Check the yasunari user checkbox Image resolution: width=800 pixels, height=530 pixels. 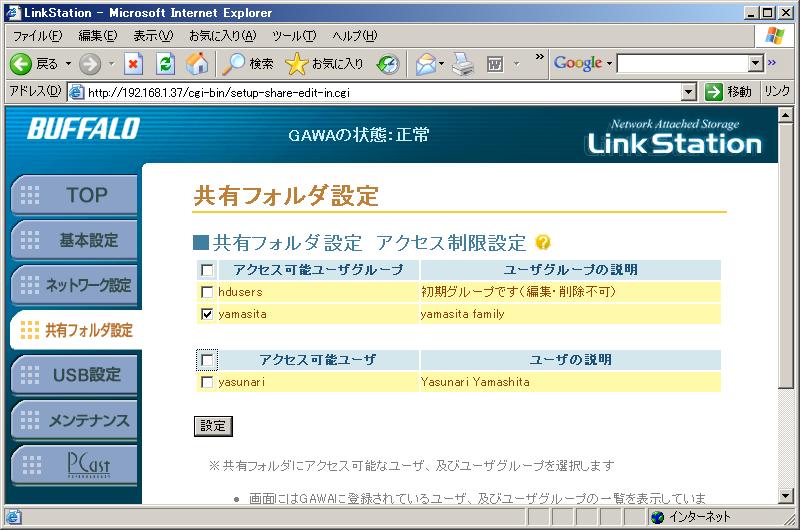pos(207,382)
